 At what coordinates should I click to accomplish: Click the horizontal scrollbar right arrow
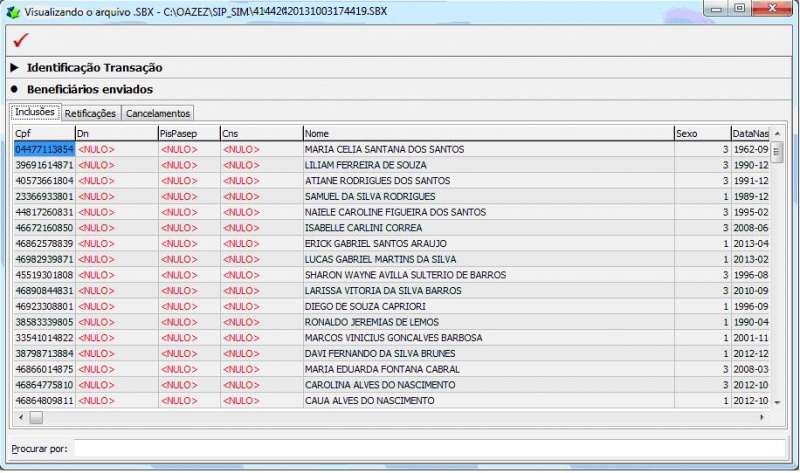click(762, 417)
